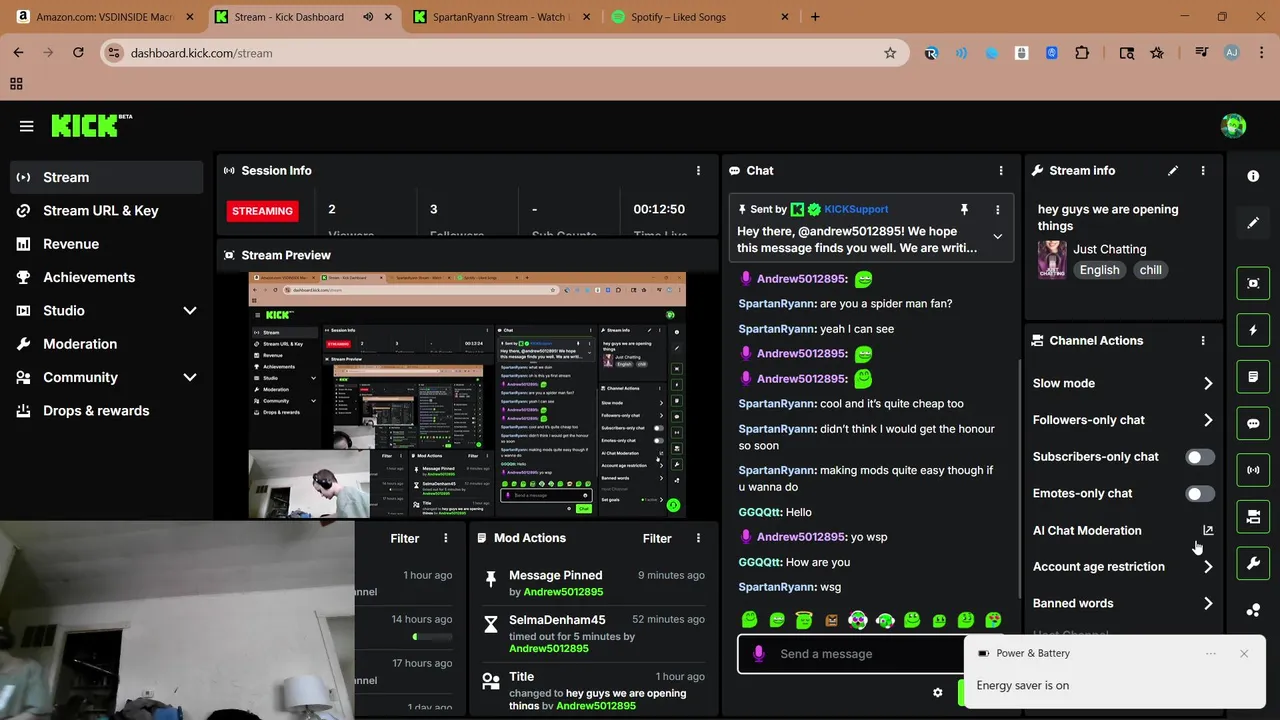Open Banned words options chevron

[1208, 603]
